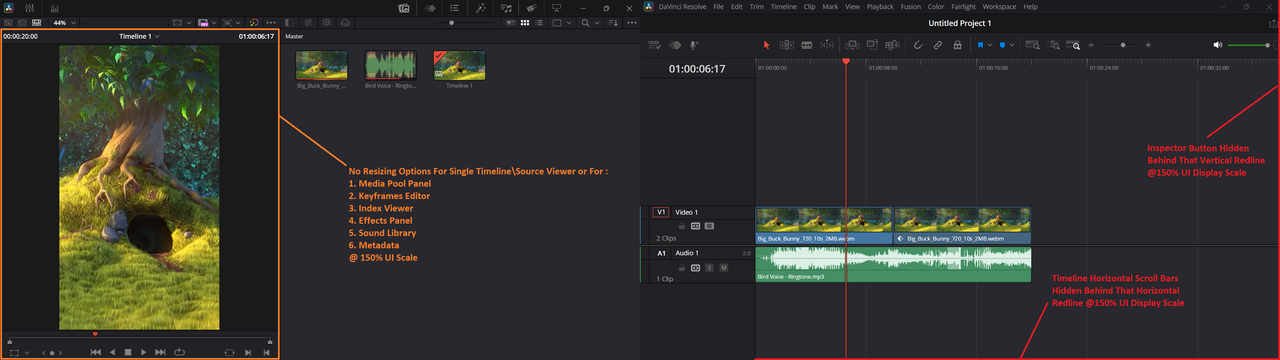Toggle the Audio meters bars icon

(54, 8)
